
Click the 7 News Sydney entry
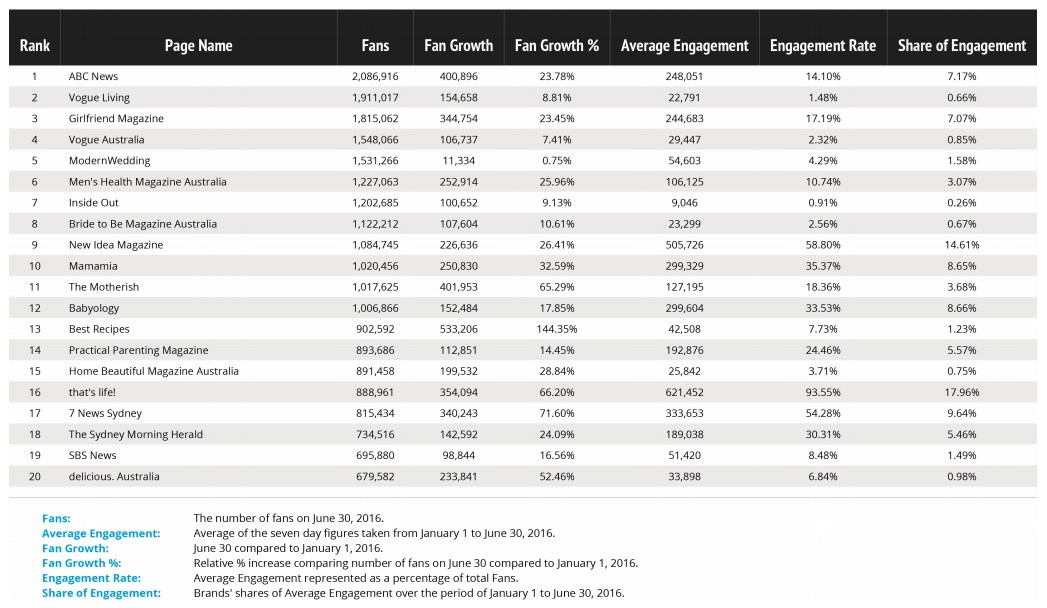click(105, 413)
